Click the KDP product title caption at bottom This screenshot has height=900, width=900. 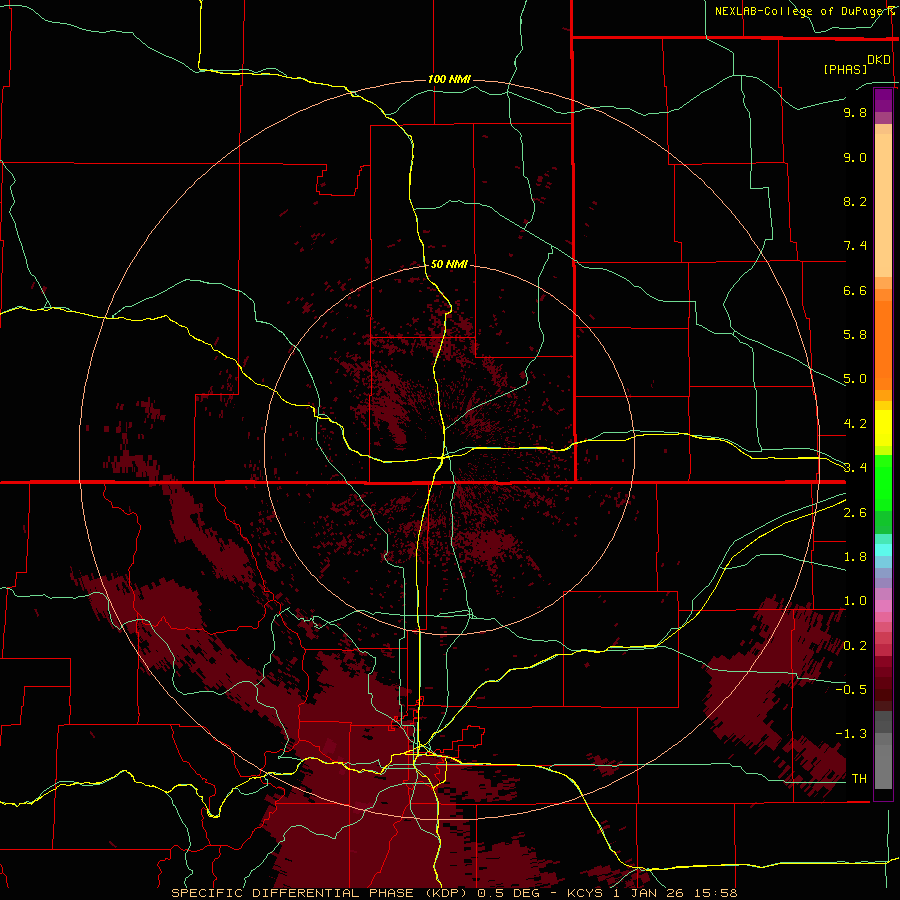[455, 893]
